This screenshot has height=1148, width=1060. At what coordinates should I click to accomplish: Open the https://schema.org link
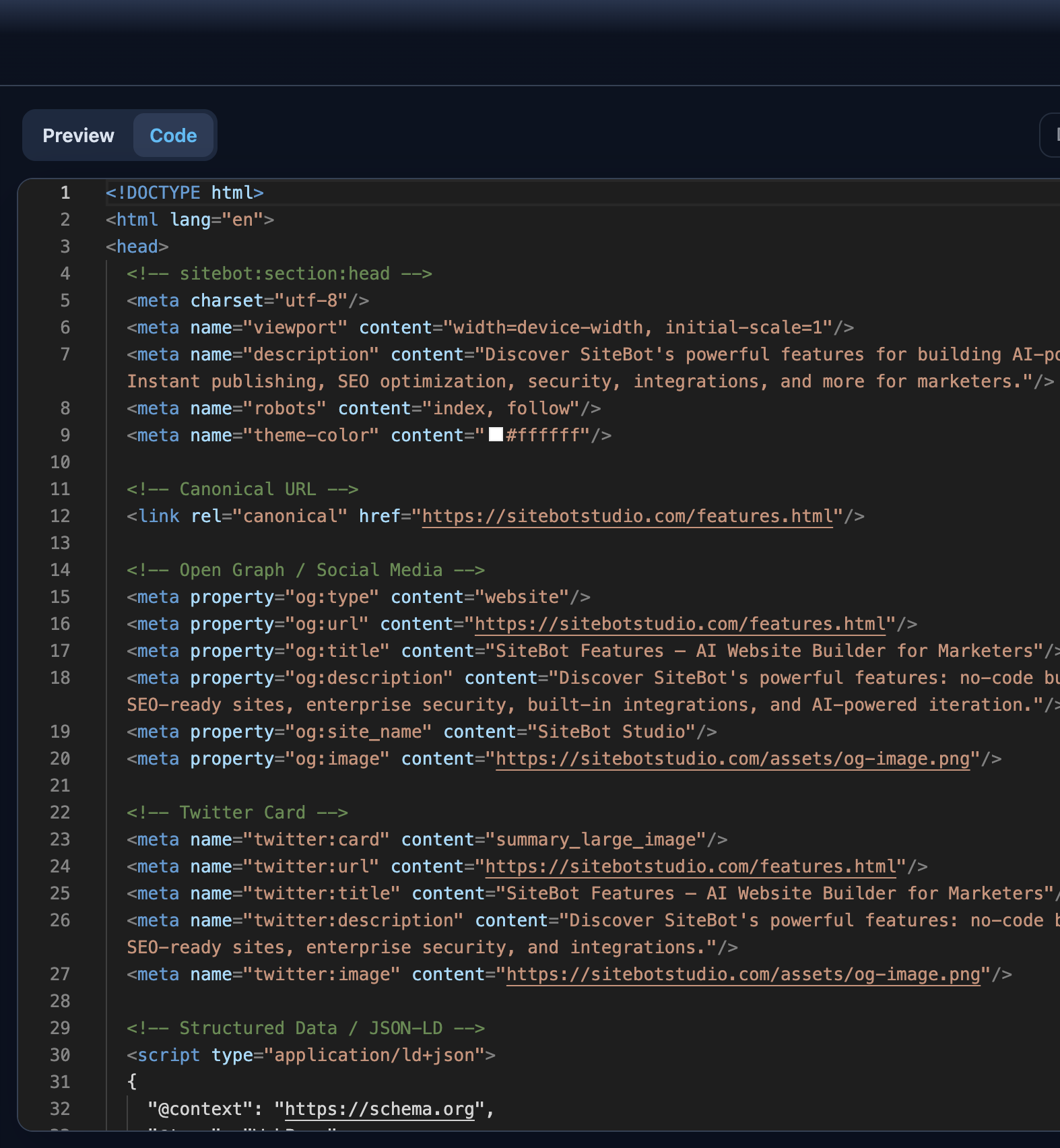[x=380, y=1109]
